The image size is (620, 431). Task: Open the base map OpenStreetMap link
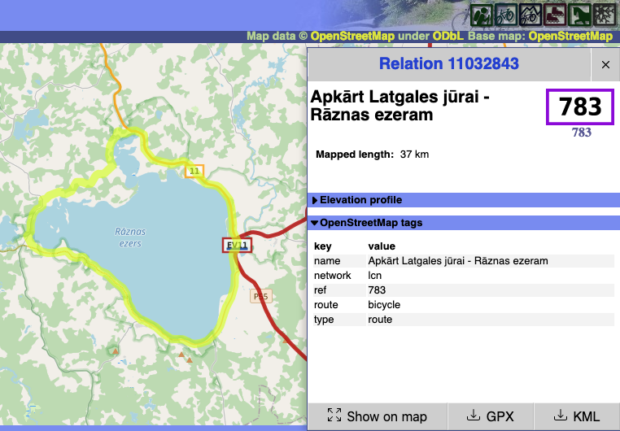tap(570, 36)
